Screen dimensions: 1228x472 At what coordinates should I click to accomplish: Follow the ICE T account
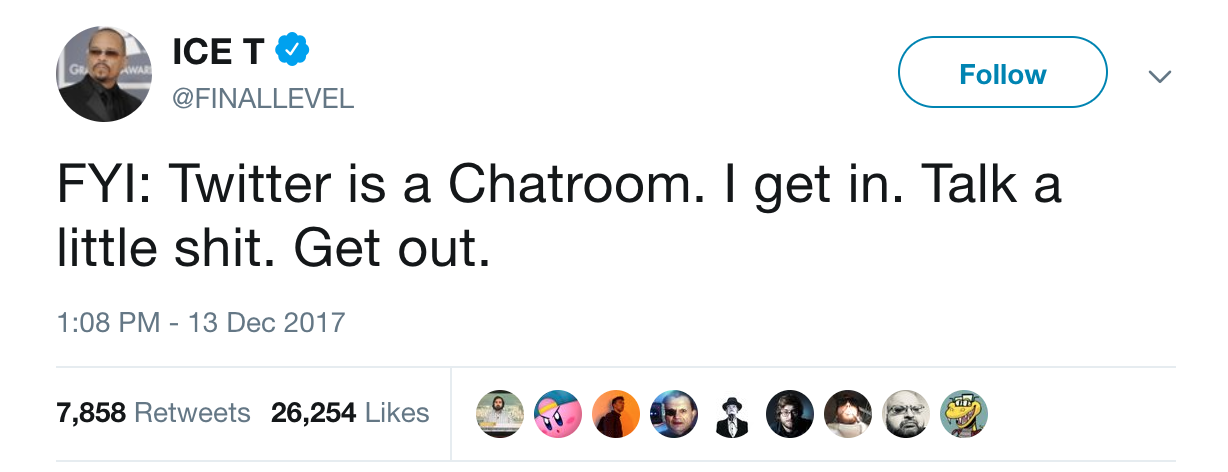coord(1002,73)
